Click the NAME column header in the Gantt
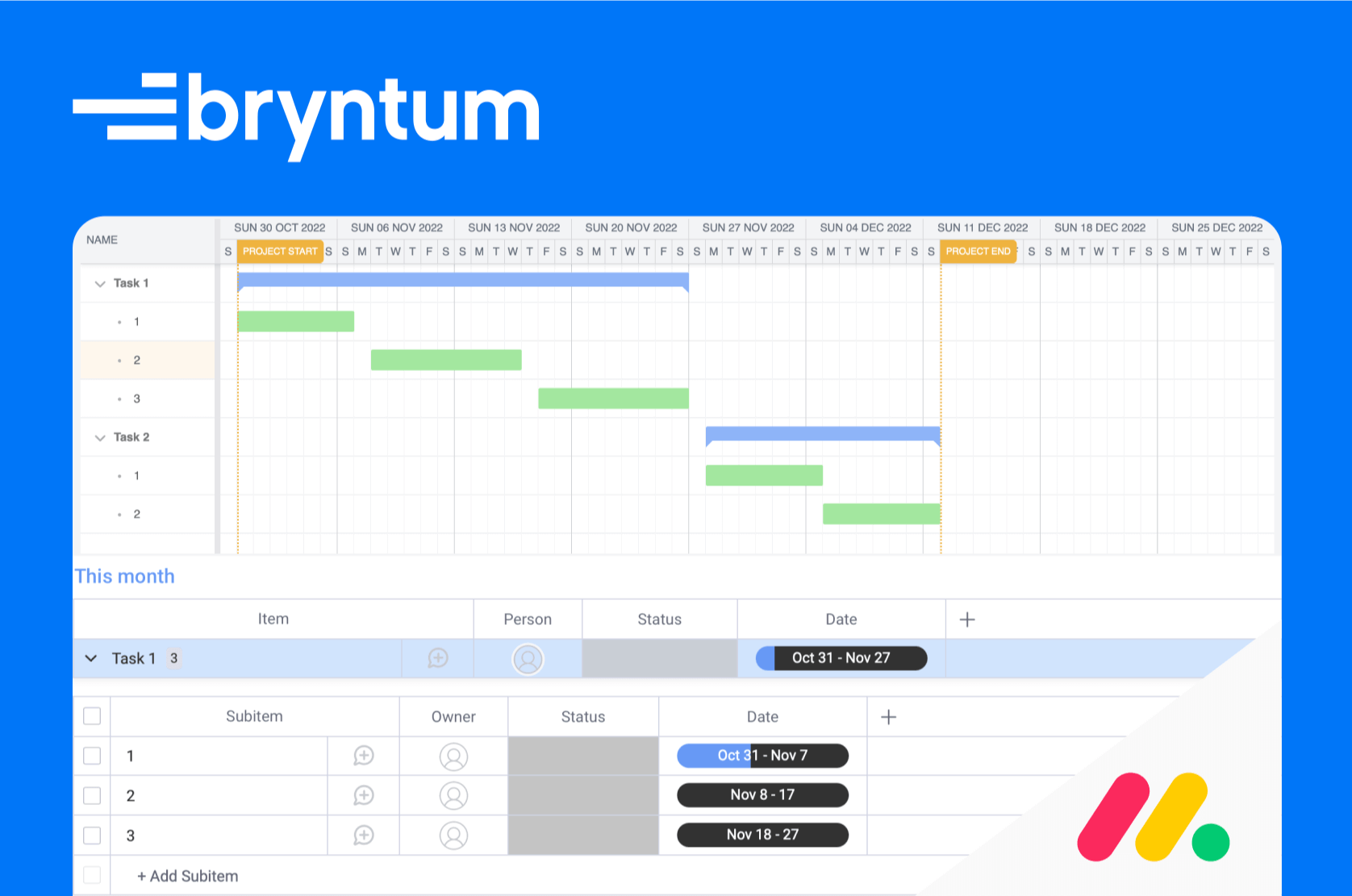Viewport: 1352px width, 896px height. (x=102, y=240)
